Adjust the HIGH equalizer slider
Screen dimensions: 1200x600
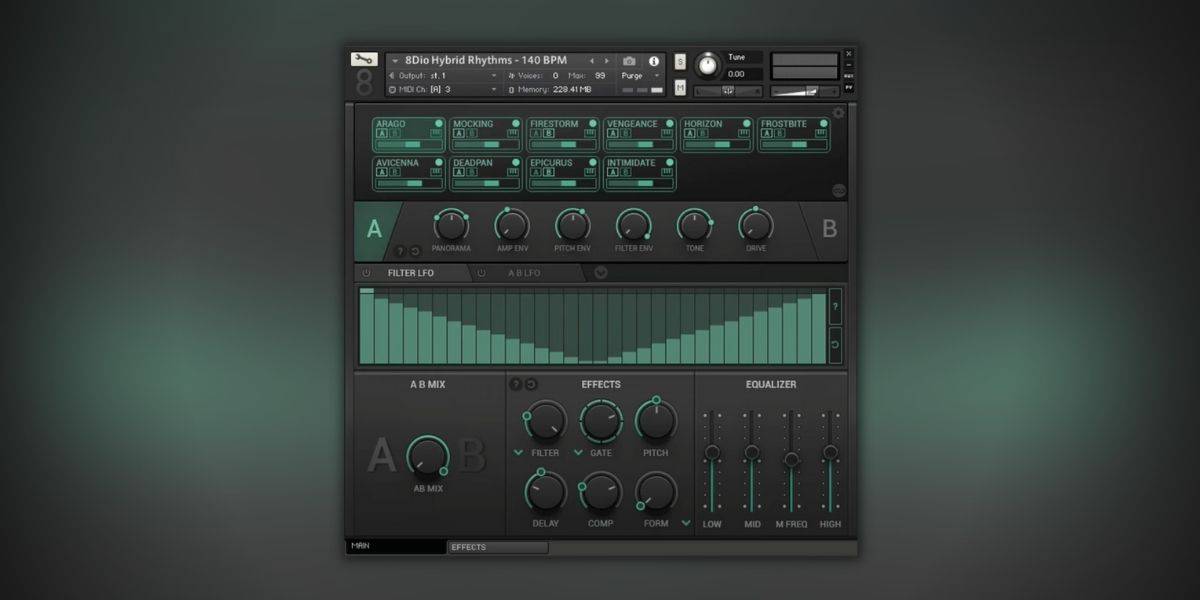point(830,460)
